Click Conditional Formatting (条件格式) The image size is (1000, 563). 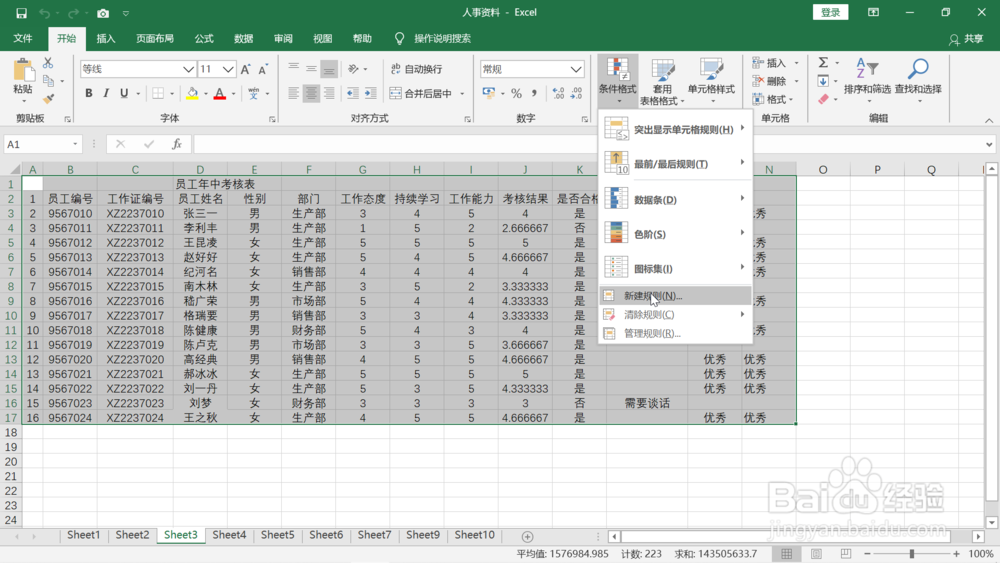click(617, 81)
